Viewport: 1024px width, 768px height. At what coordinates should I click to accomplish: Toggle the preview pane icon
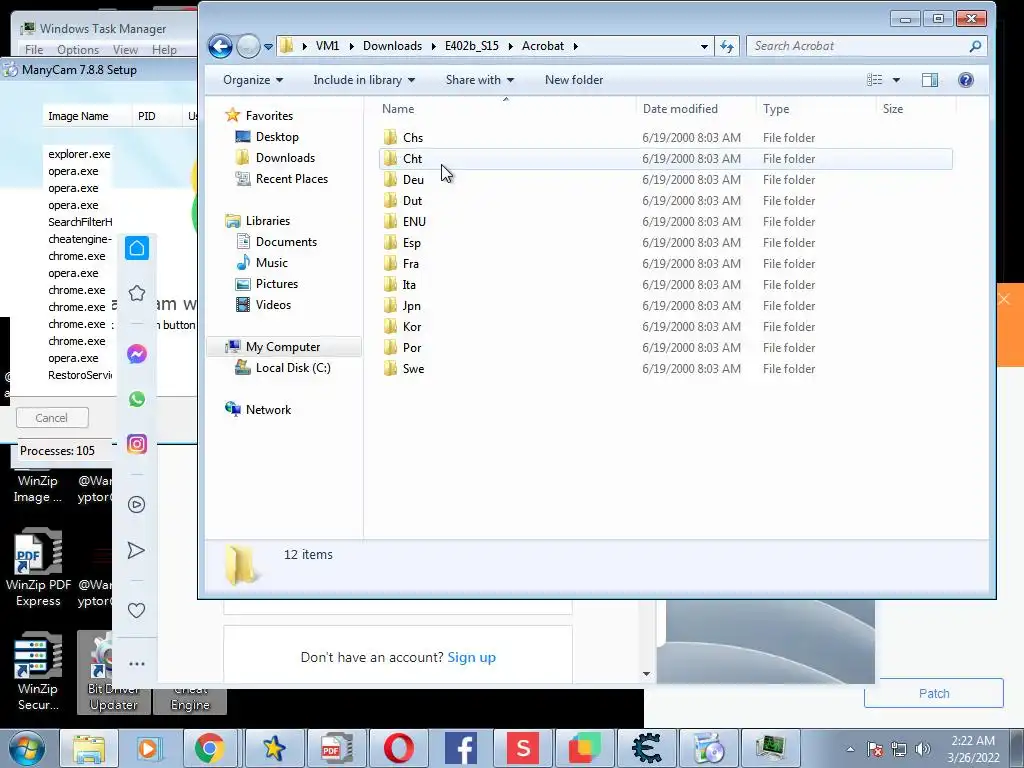pos(930,80)
